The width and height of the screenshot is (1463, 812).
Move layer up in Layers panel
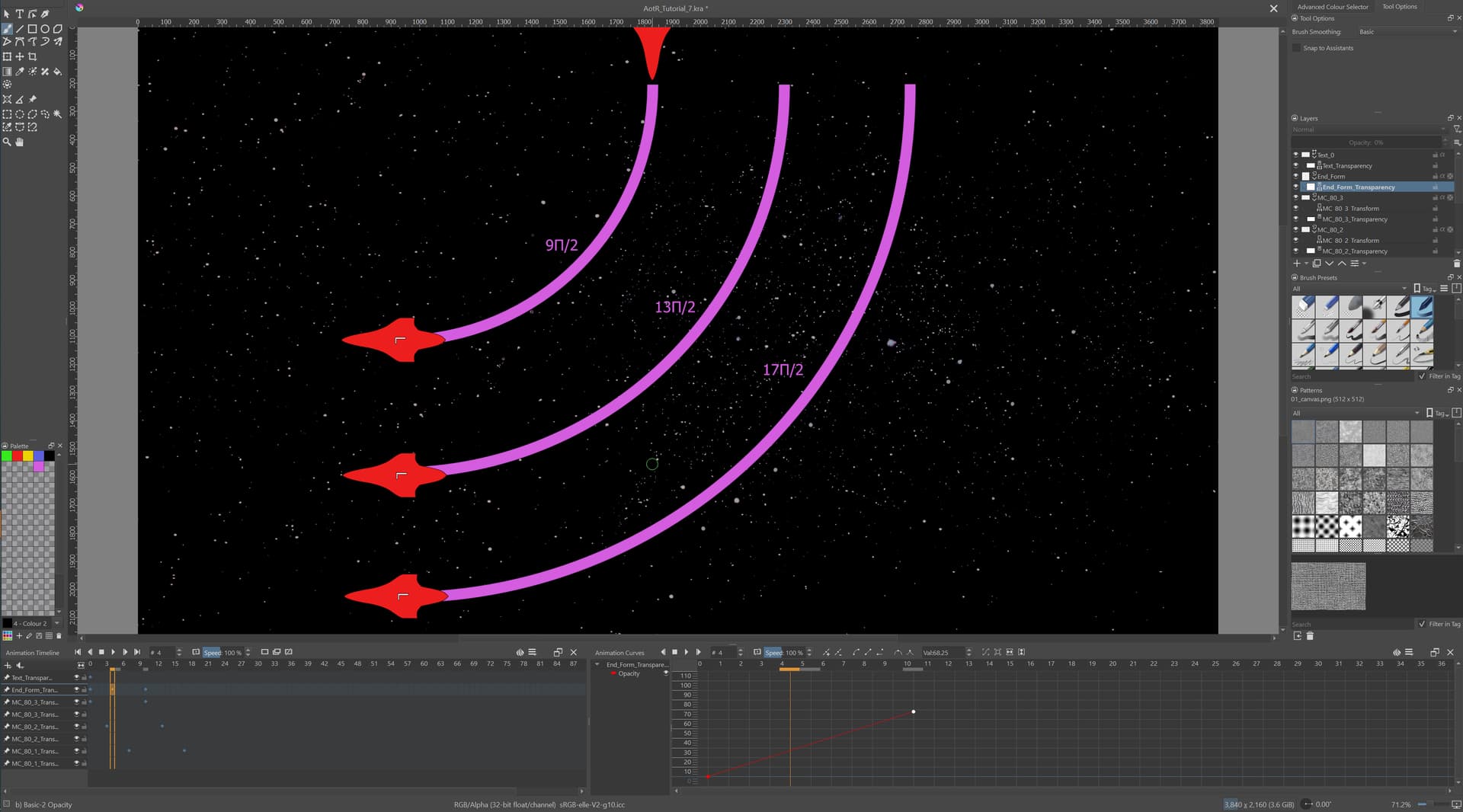click(x=1342, y=264)
